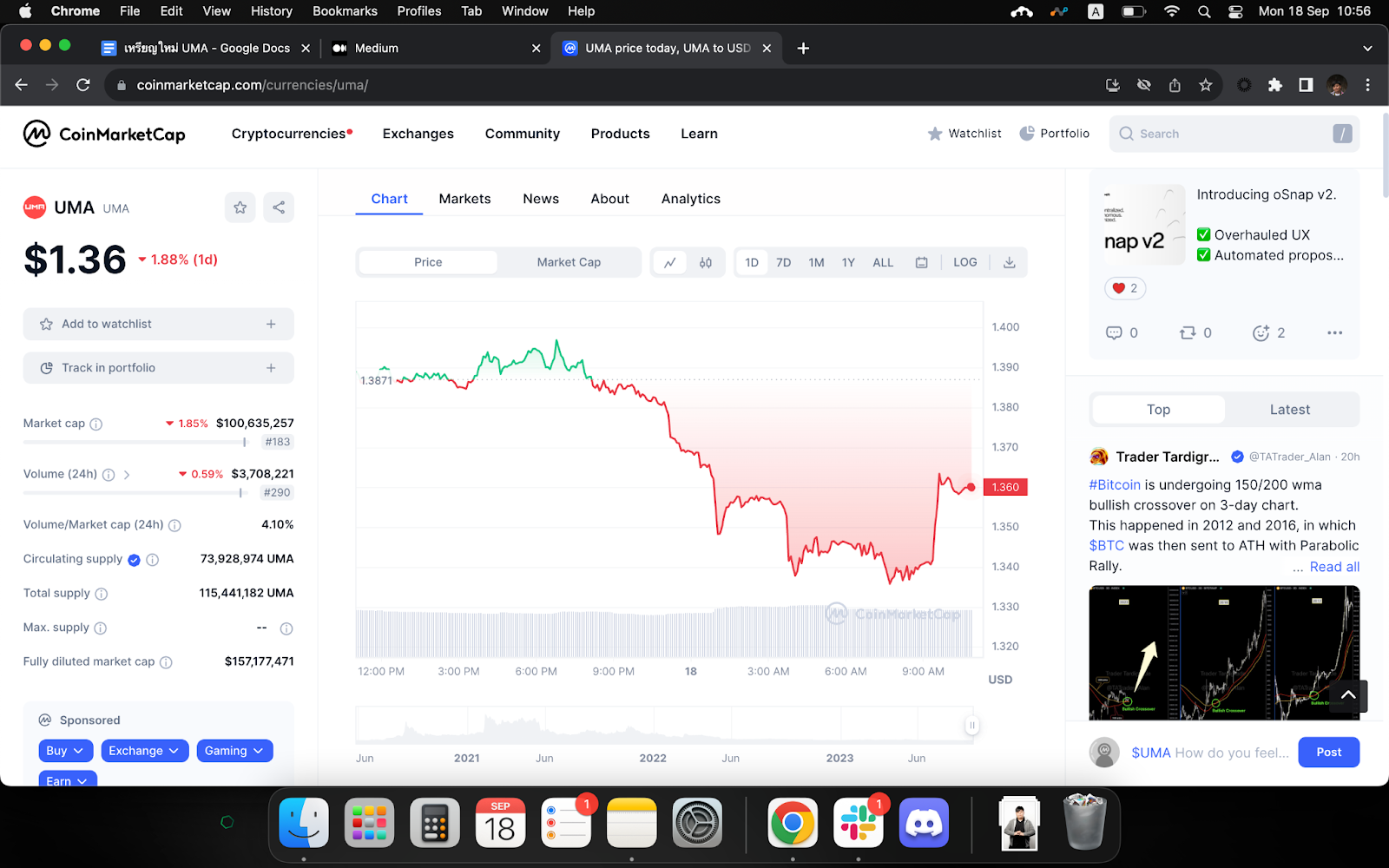Switch chart to Market Cap
The height and width of the screenshot is (868, 1389).
coord(569,262)
